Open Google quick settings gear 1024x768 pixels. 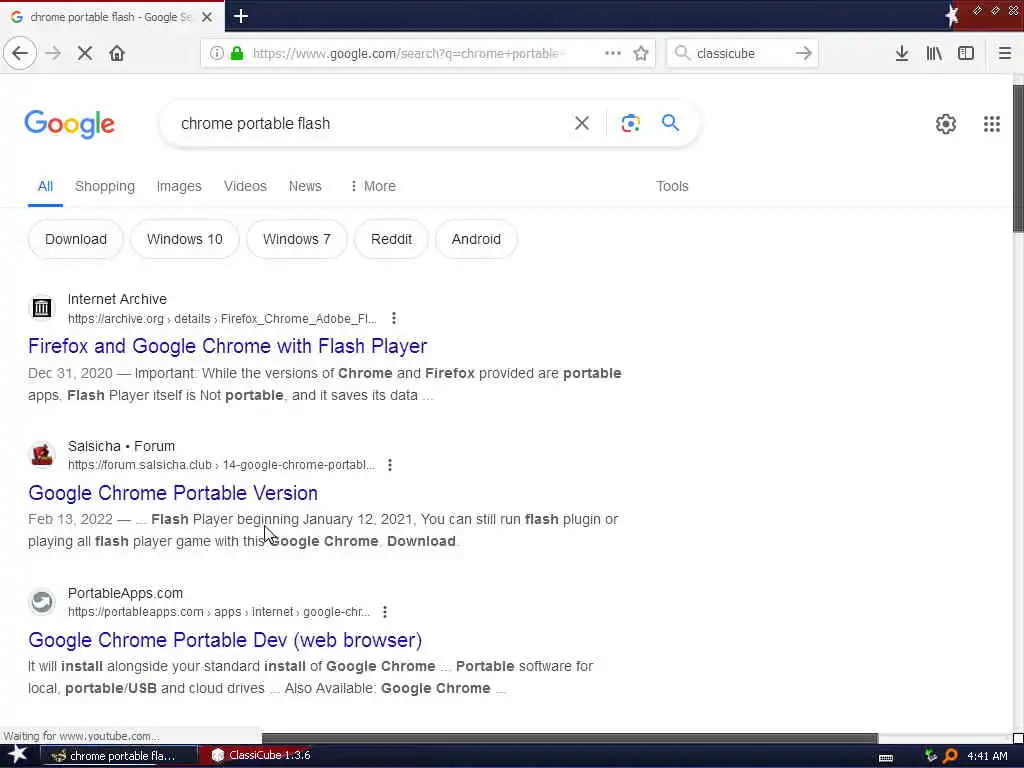coord(946,123)
